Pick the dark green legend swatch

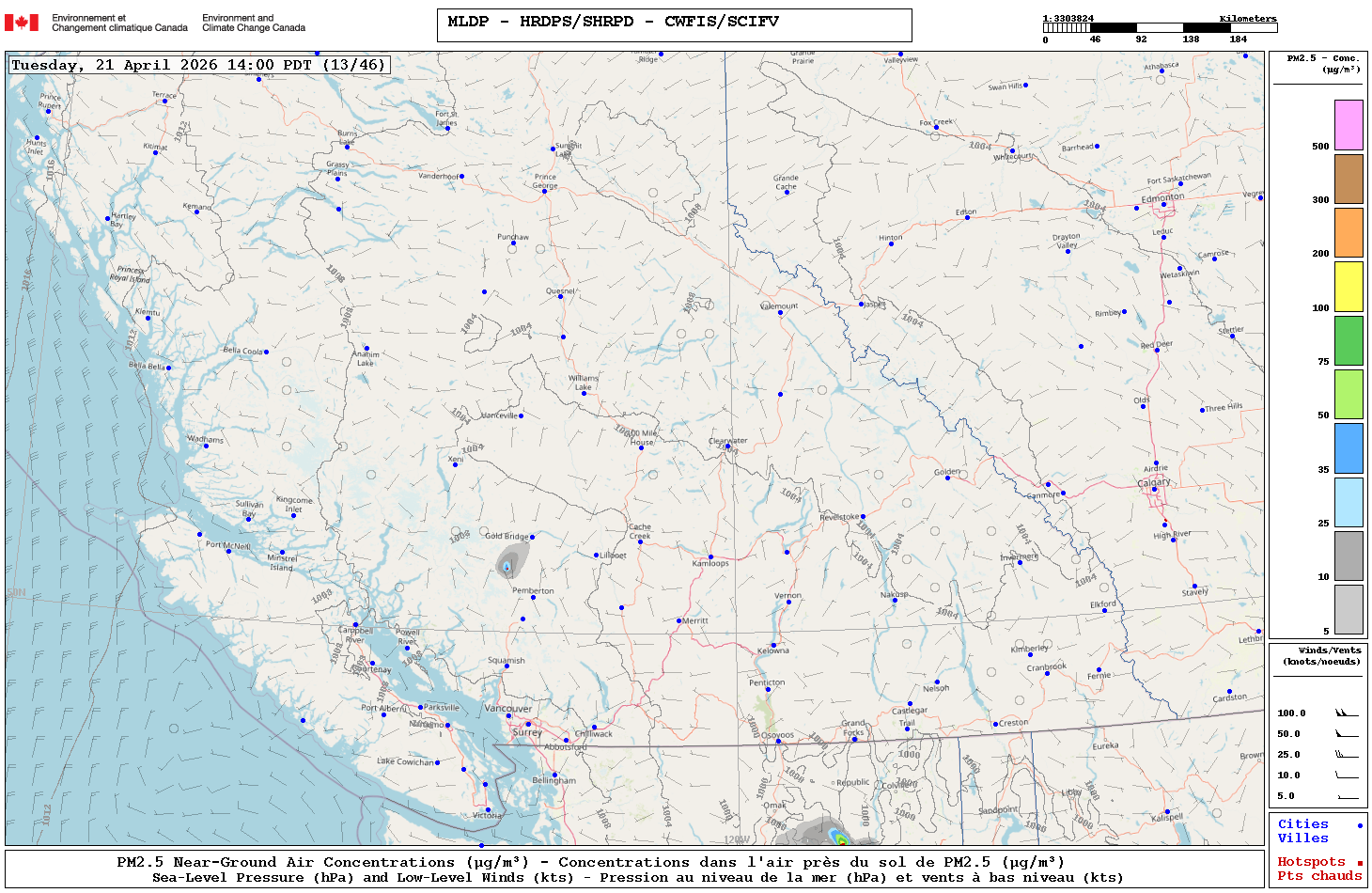pyautogui.click(x=1349, y=340)
